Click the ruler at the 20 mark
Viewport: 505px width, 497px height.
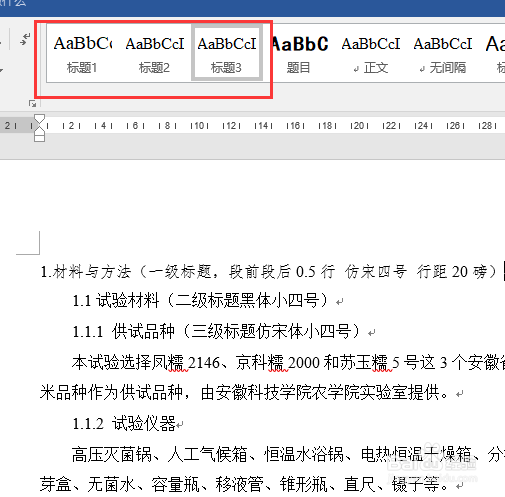(359, 126)
